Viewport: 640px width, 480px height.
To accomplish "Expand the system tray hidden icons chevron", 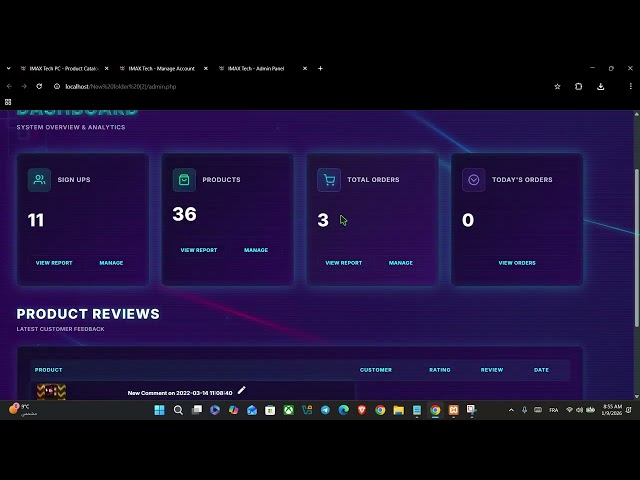I will (511, 410).
